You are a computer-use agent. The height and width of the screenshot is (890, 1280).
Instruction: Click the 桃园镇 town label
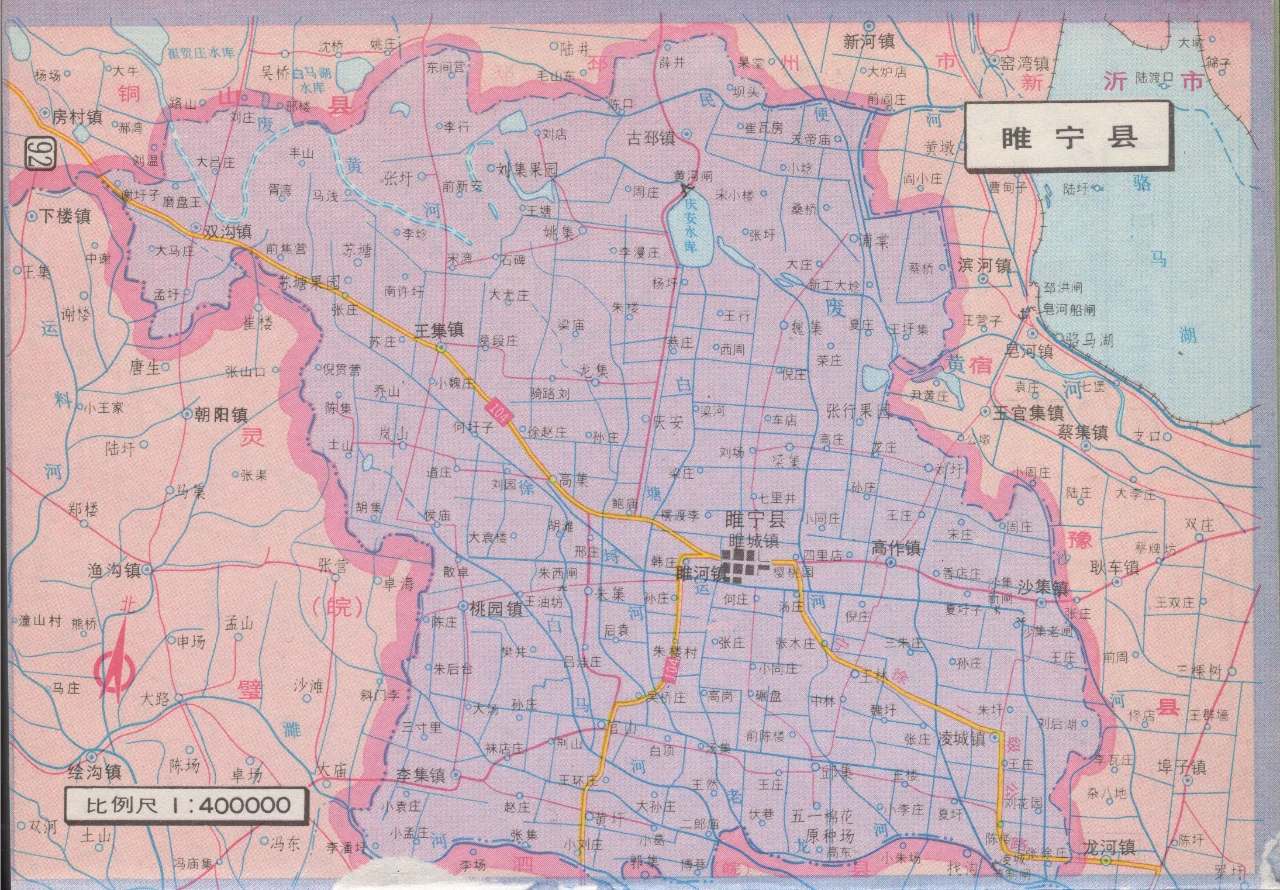point(497,607)
